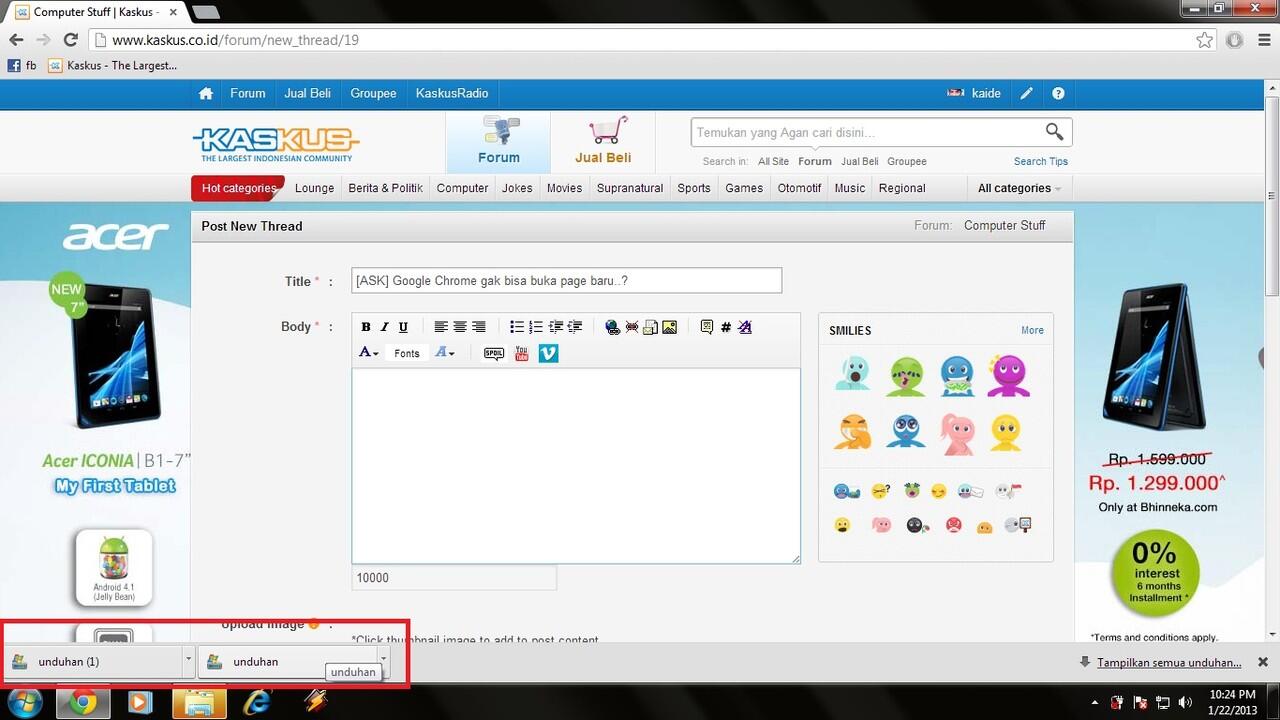The image size is (1280, 720).
Task: Remove text formatting icon
Action: pos(744,327)
